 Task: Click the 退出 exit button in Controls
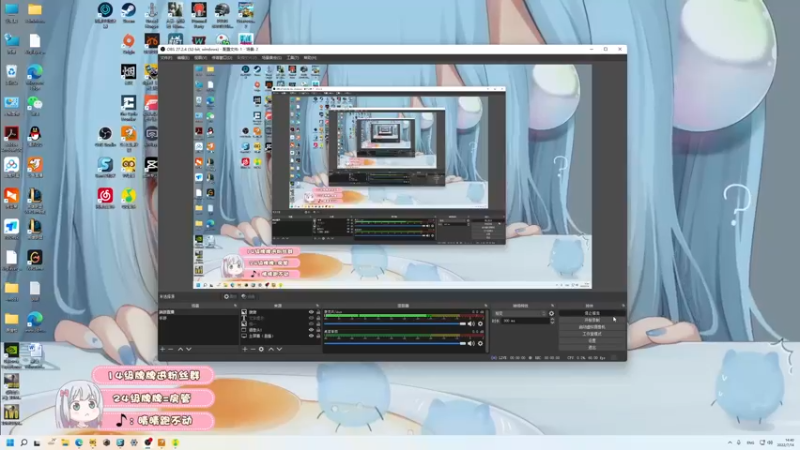pos(592,347)
